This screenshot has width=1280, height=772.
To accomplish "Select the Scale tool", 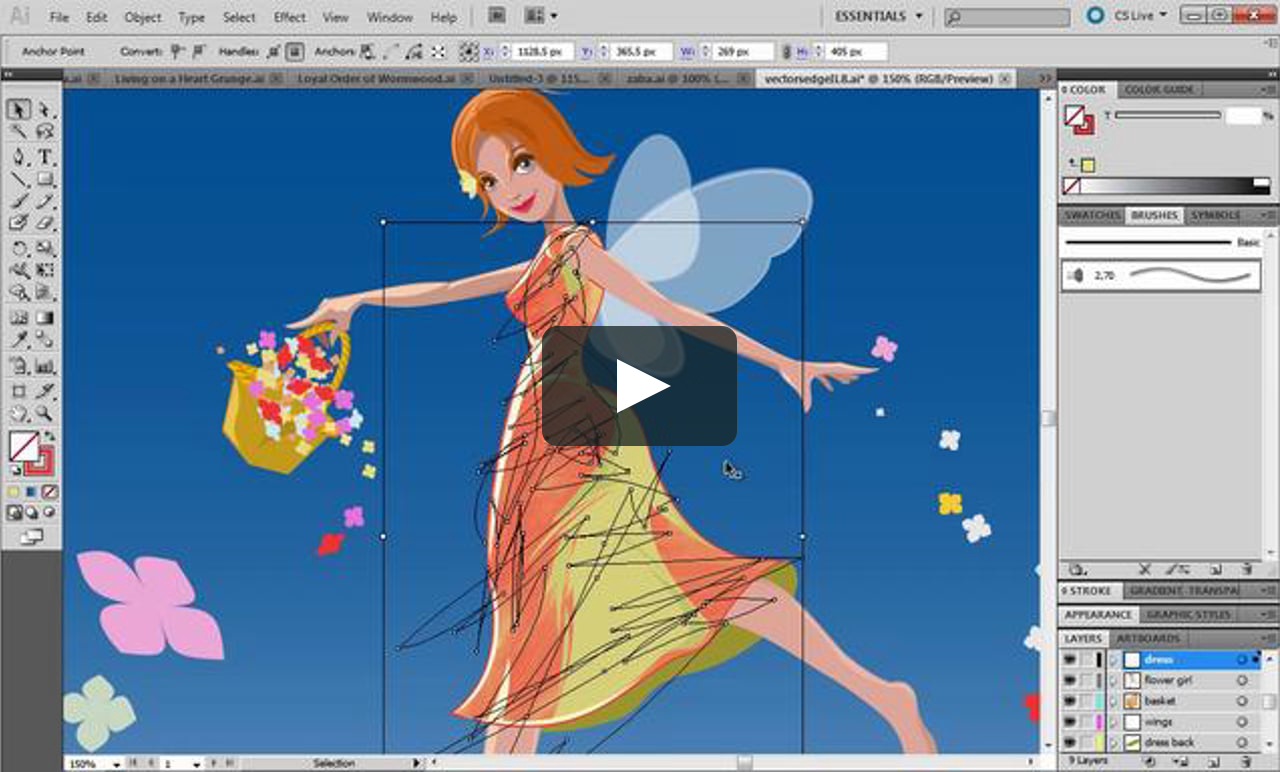I will [45, 248].
